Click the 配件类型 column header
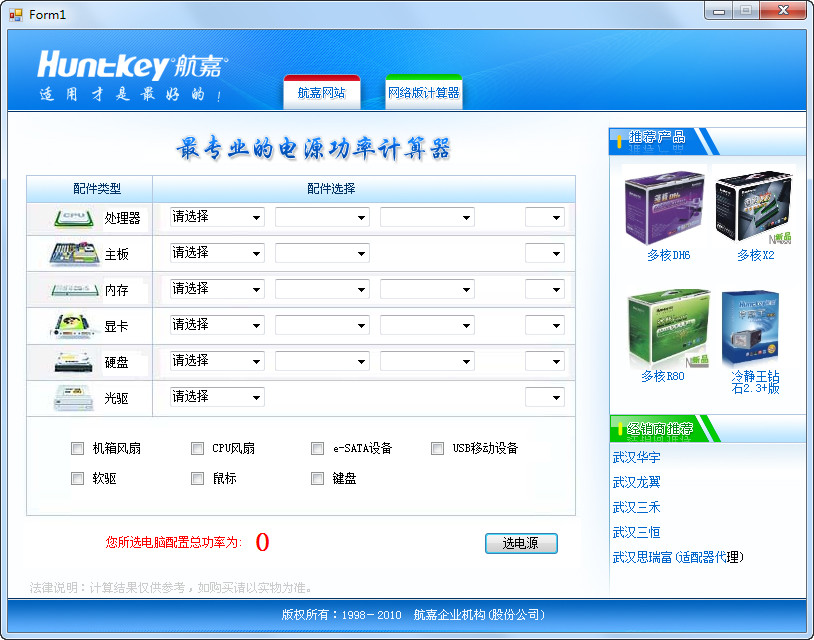This screenshot has height=640, width=814. 97,189
